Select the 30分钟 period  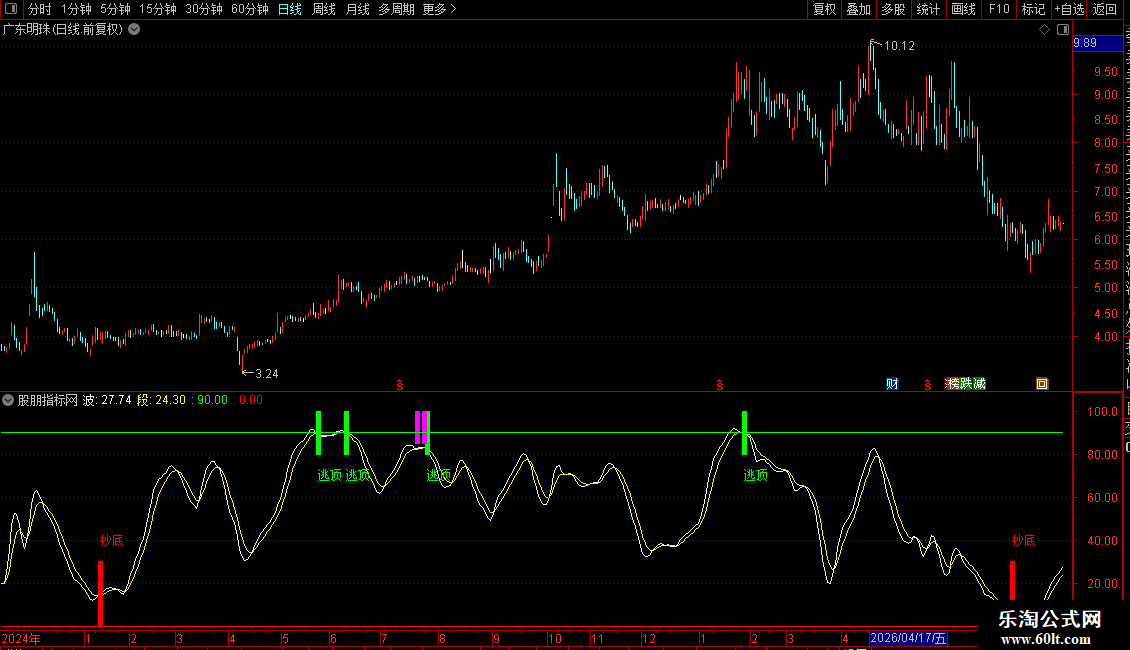coord(204,9)
